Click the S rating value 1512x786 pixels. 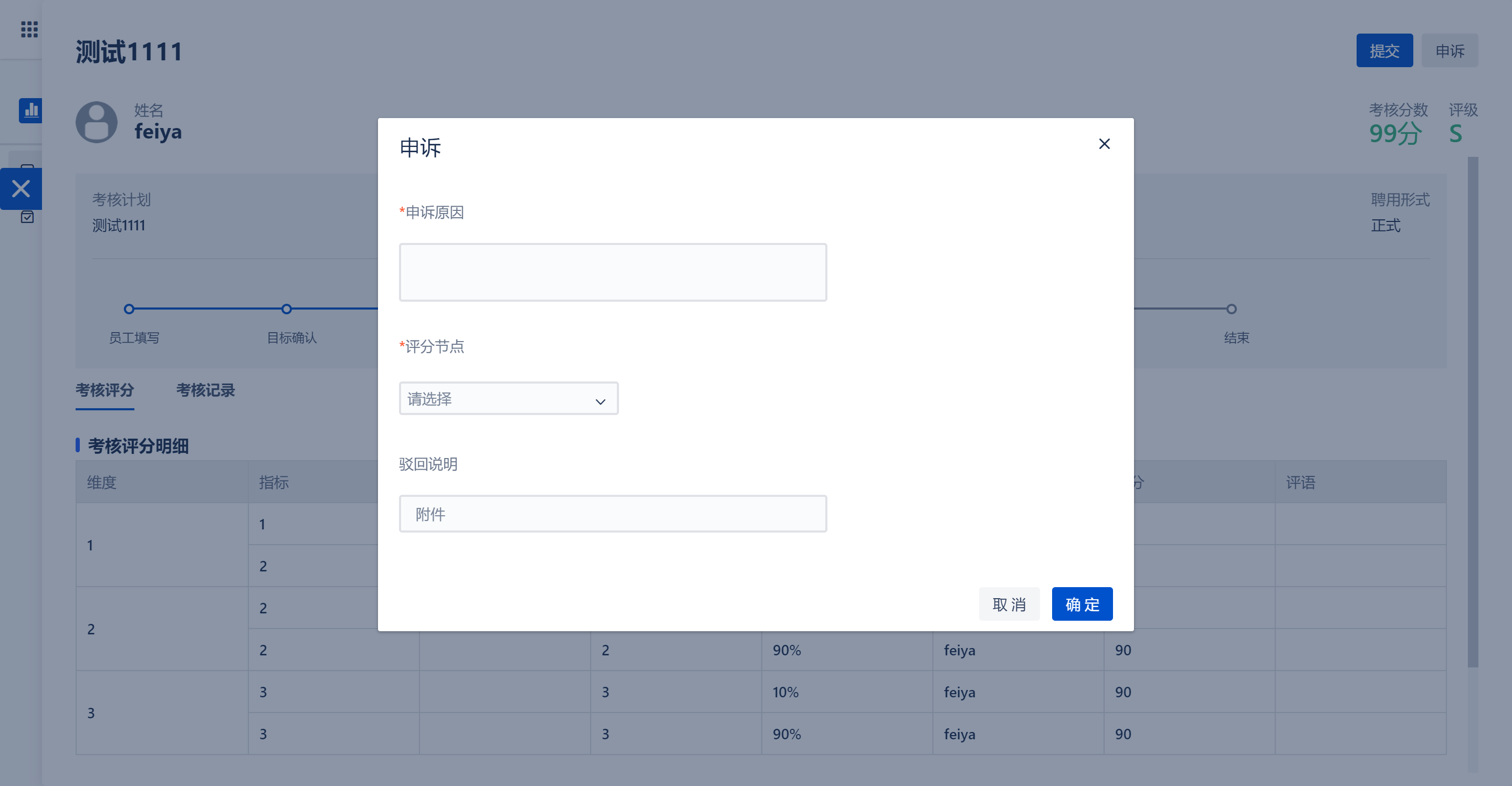[x=1456, y=134]
